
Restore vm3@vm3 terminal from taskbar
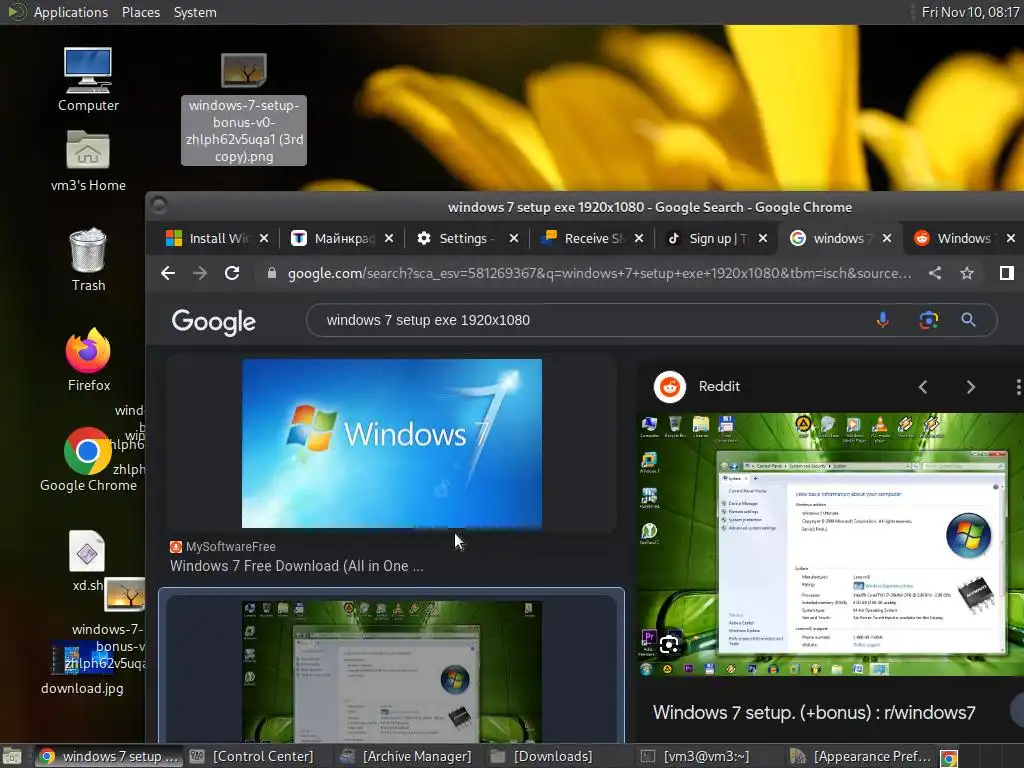click(x=695, y=756)
